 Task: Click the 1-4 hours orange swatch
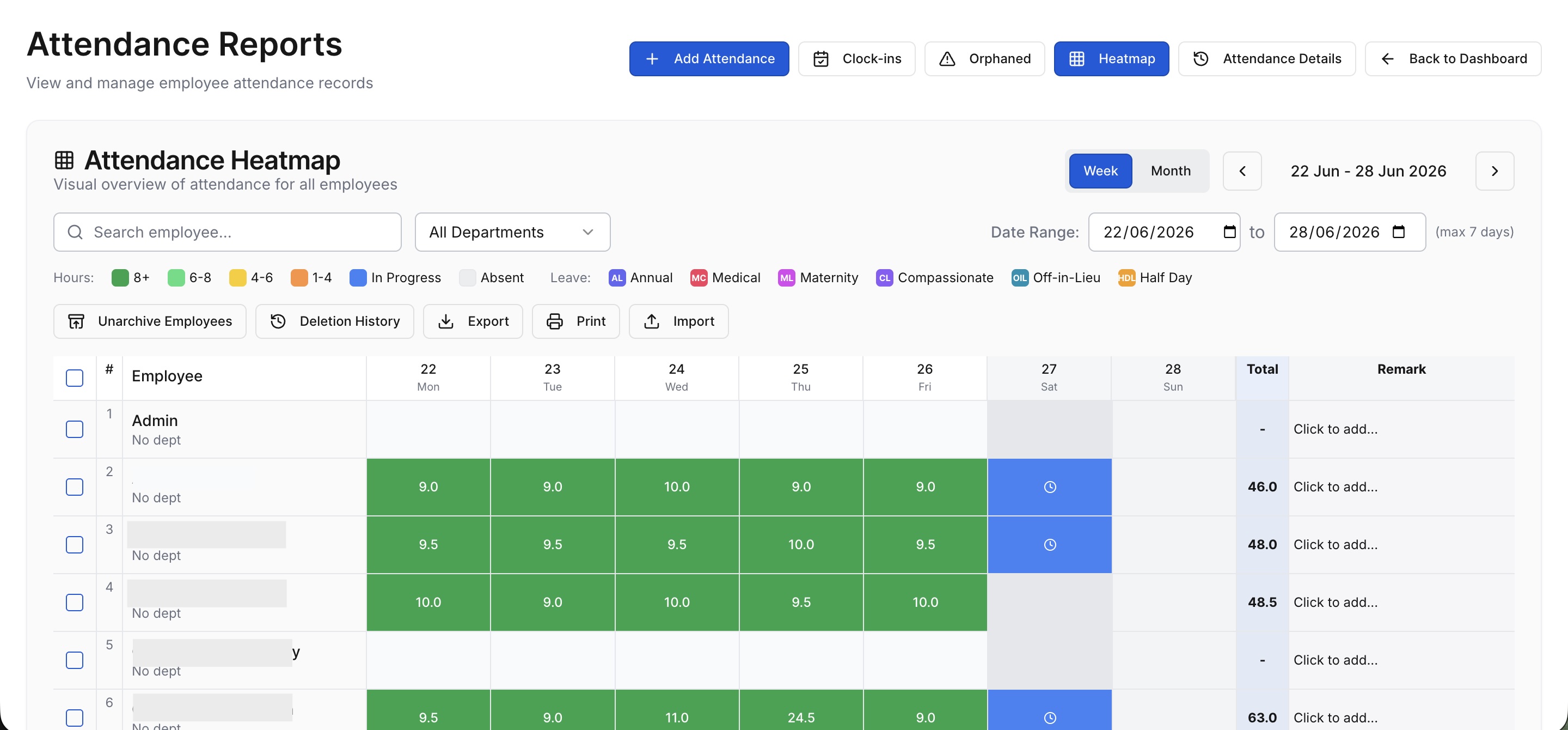[299, 278]
